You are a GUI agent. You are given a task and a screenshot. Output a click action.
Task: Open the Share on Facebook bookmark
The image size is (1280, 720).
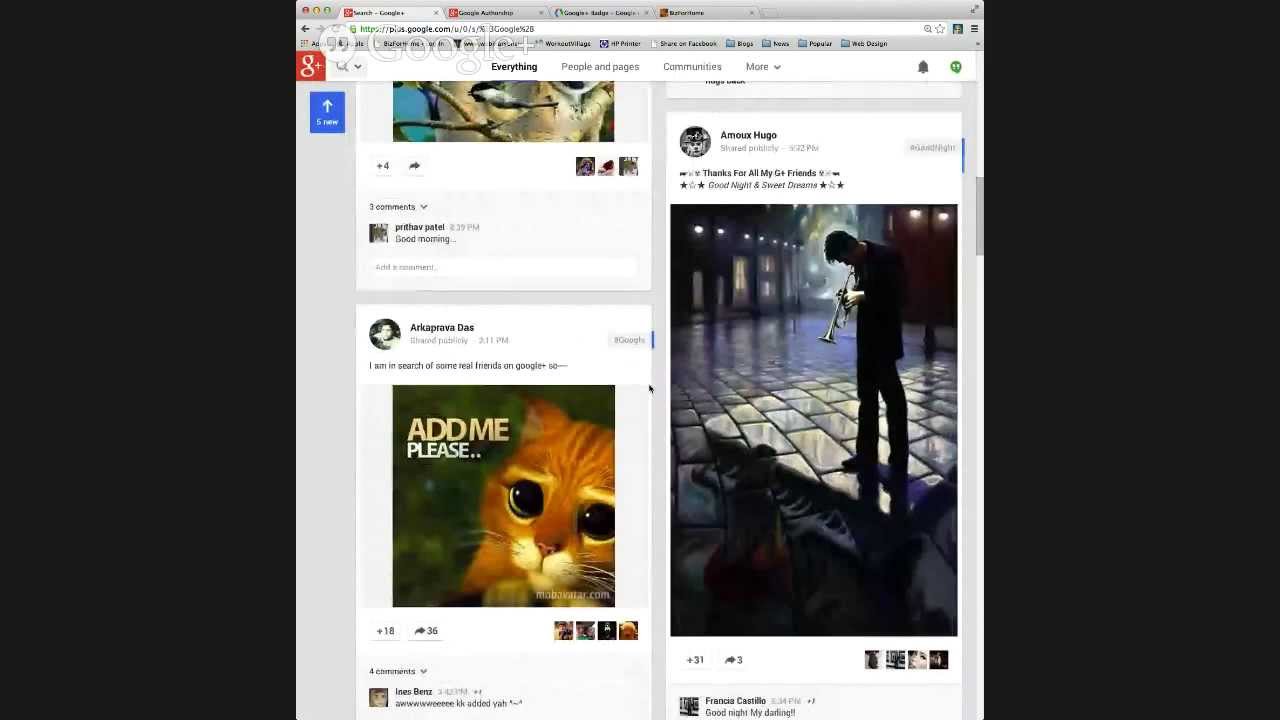pyautogui.click(x=683, y=44)
